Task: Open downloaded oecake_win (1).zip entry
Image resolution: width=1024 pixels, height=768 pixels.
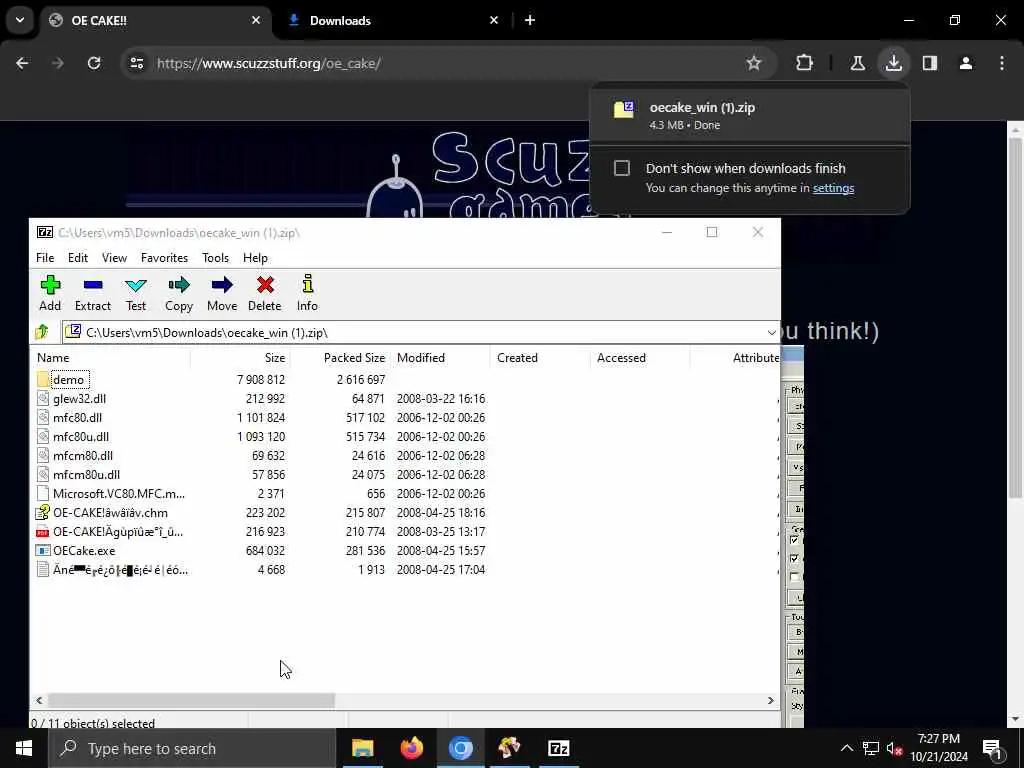Action: tap(750, 115)
